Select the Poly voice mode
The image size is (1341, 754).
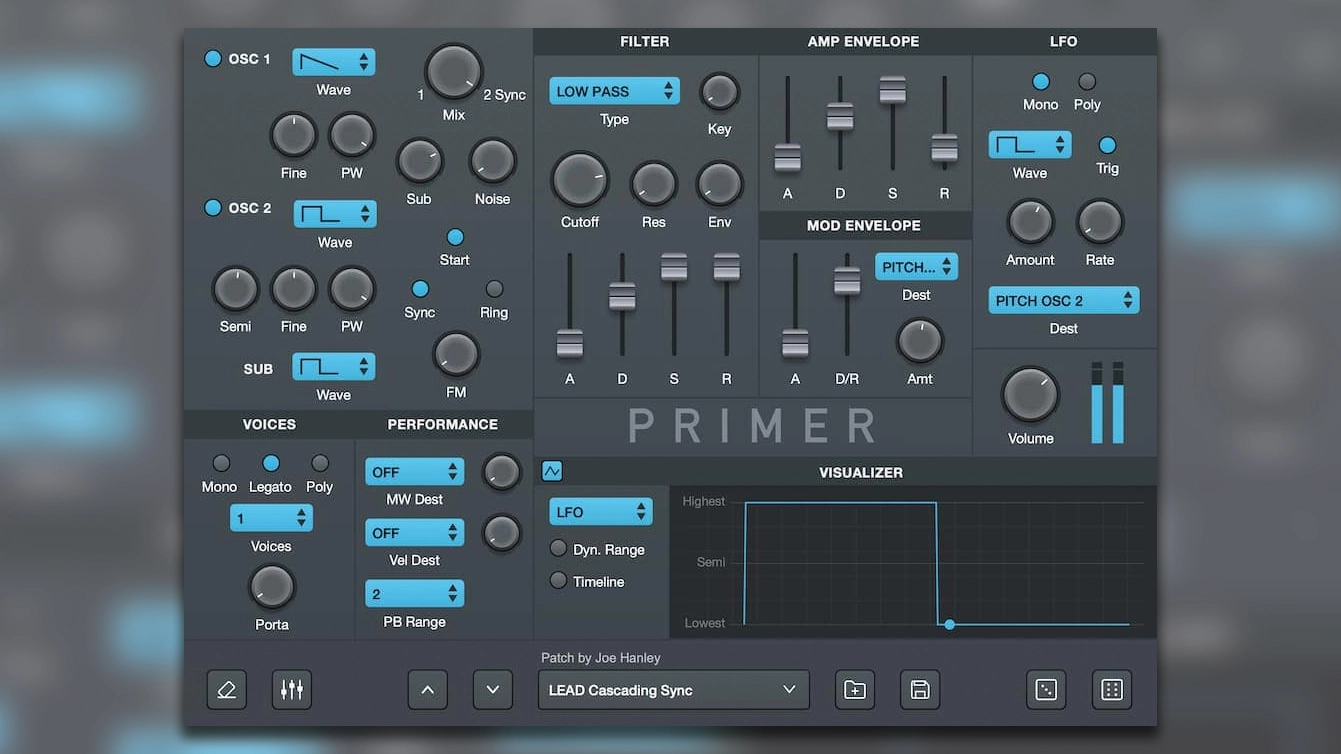point(320,463)
